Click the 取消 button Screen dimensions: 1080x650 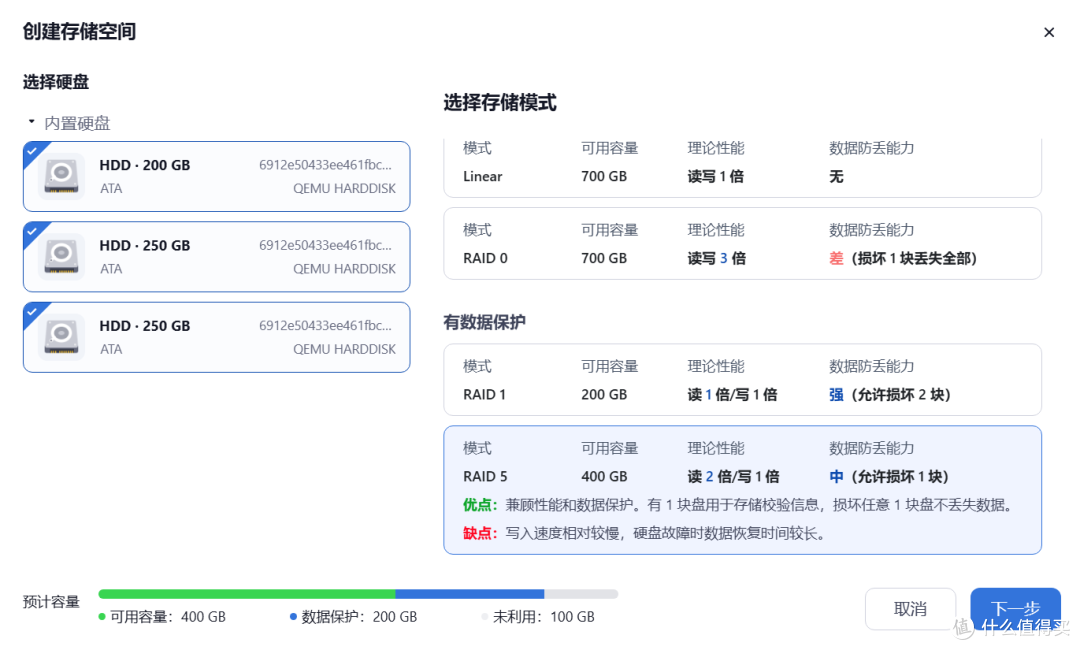tap(910, 608)
